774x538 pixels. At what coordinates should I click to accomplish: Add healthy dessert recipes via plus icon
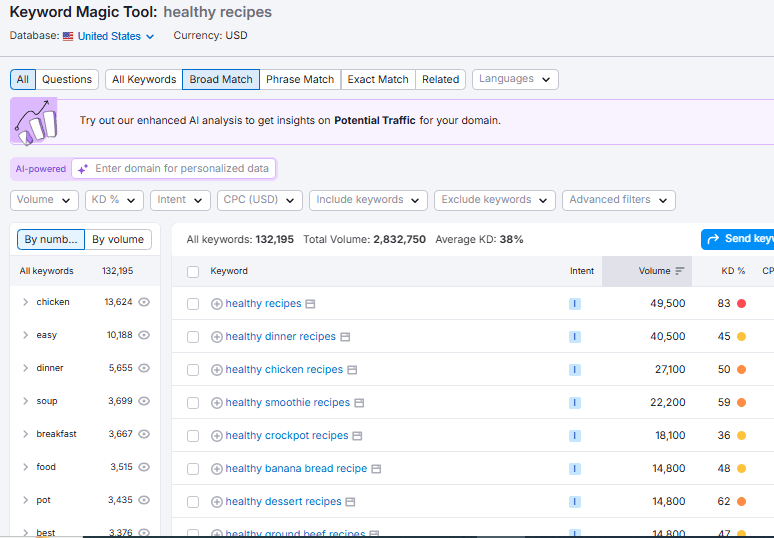pos(216,502)
